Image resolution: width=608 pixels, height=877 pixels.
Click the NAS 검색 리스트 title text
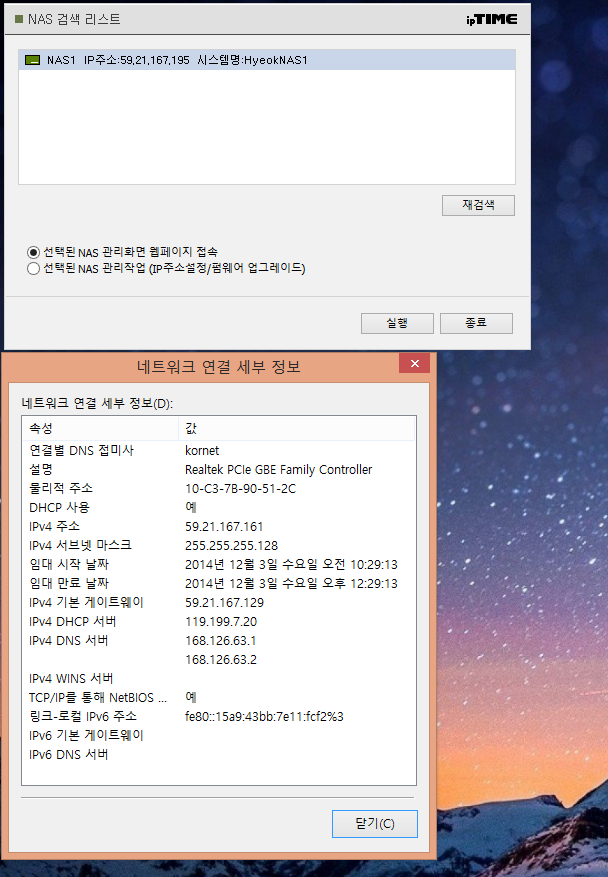74,20
